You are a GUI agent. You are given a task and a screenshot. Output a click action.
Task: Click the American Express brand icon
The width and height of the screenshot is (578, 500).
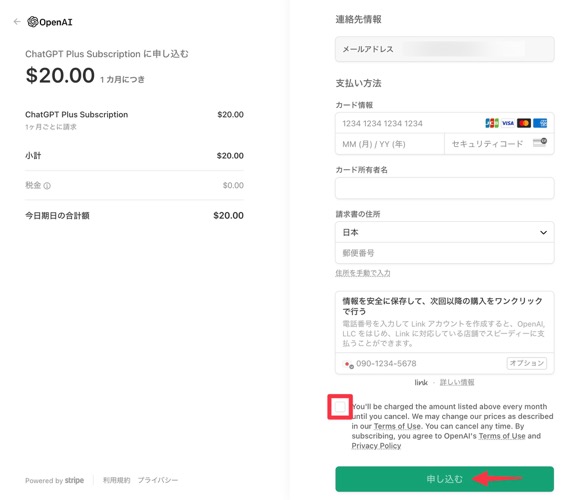pos(540,123)
